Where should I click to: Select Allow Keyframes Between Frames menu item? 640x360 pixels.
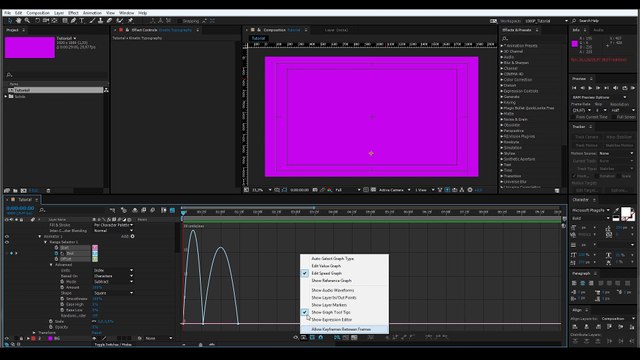[x=344, y=329]
